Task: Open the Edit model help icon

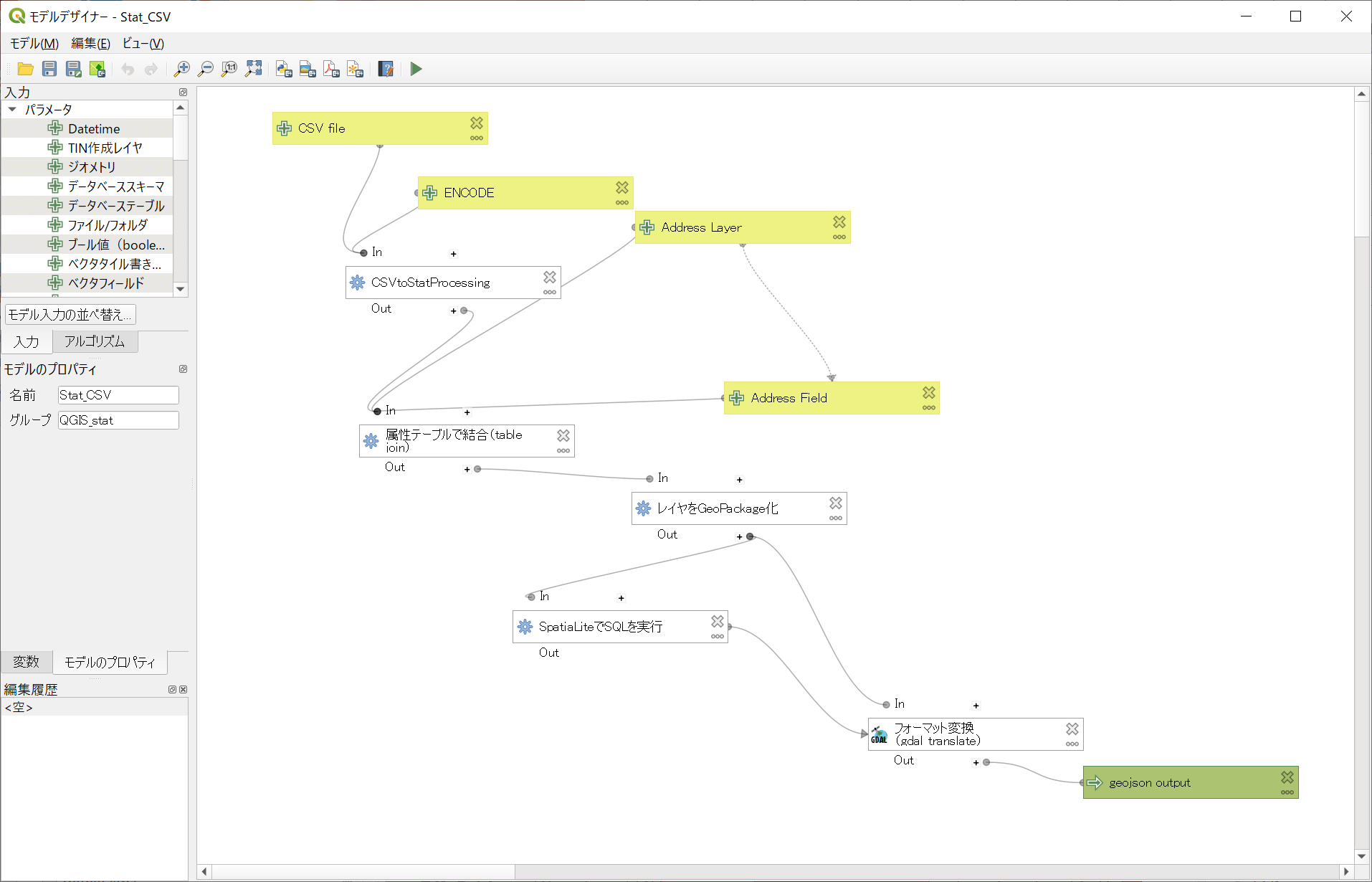Action: point(386,69)
